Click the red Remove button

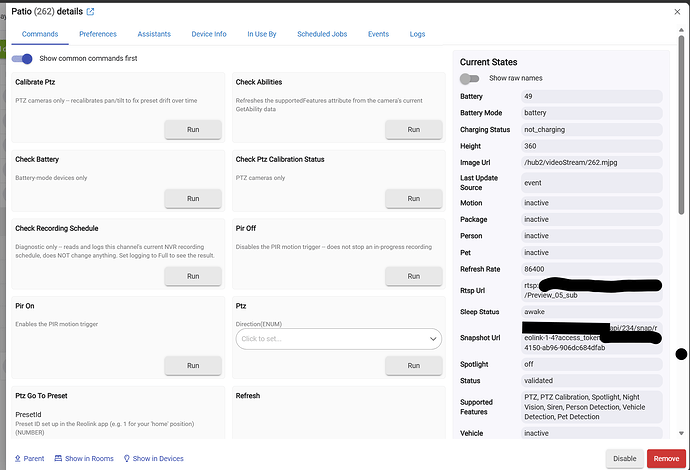pyautogui.click(x=666, y=459)
